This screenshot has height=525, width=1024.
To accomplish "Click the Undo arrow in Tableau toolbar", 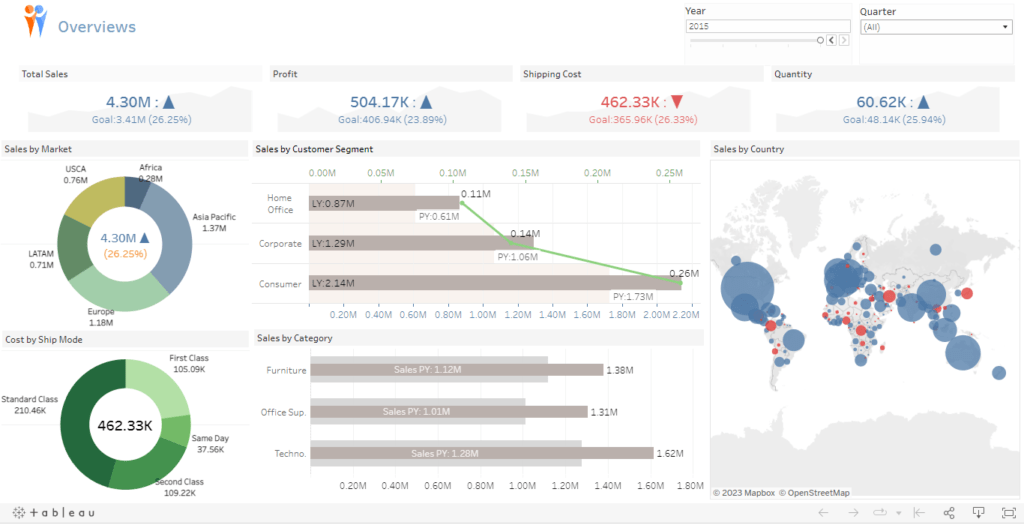I will [823, 513].
